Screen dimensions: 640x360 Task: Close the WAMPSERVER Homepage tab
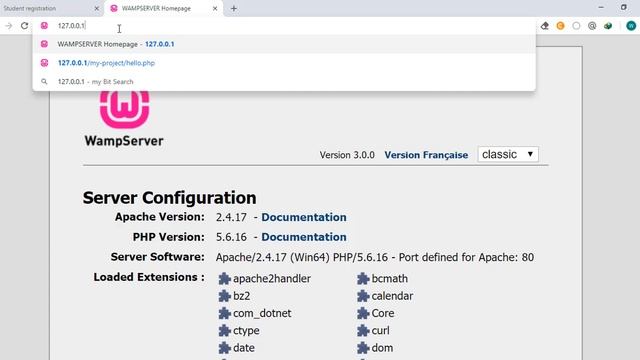[x=215, y=8]
